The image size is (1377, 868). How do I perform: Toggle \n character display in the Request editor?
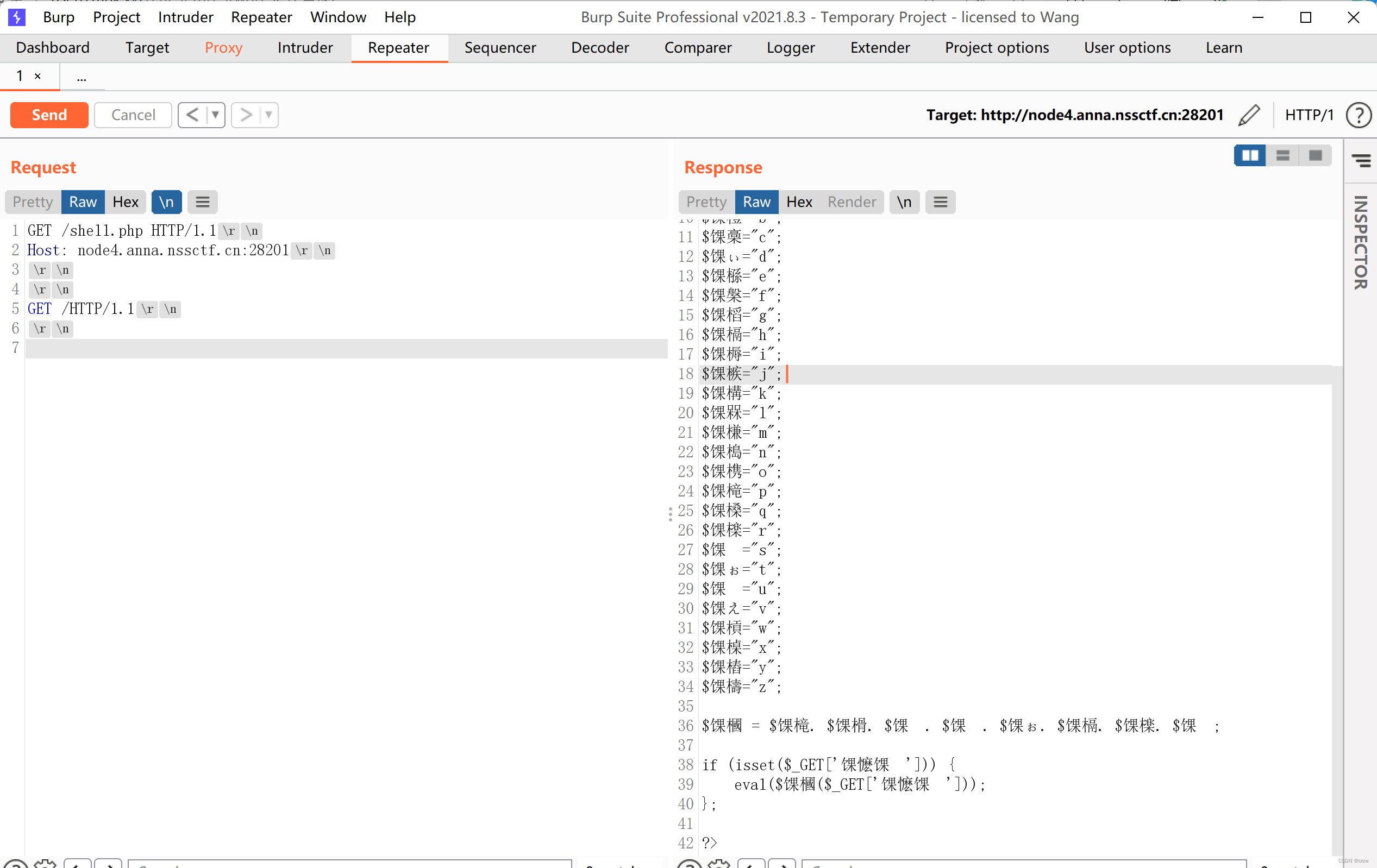(x=166, y=202)
